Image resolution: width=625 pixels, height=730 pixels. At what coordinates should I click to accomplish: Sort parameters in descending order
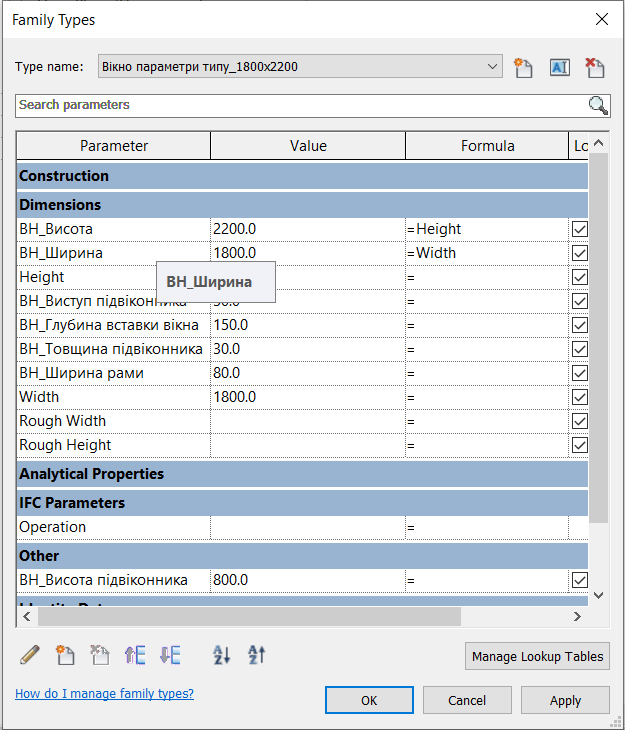point(257,655)
